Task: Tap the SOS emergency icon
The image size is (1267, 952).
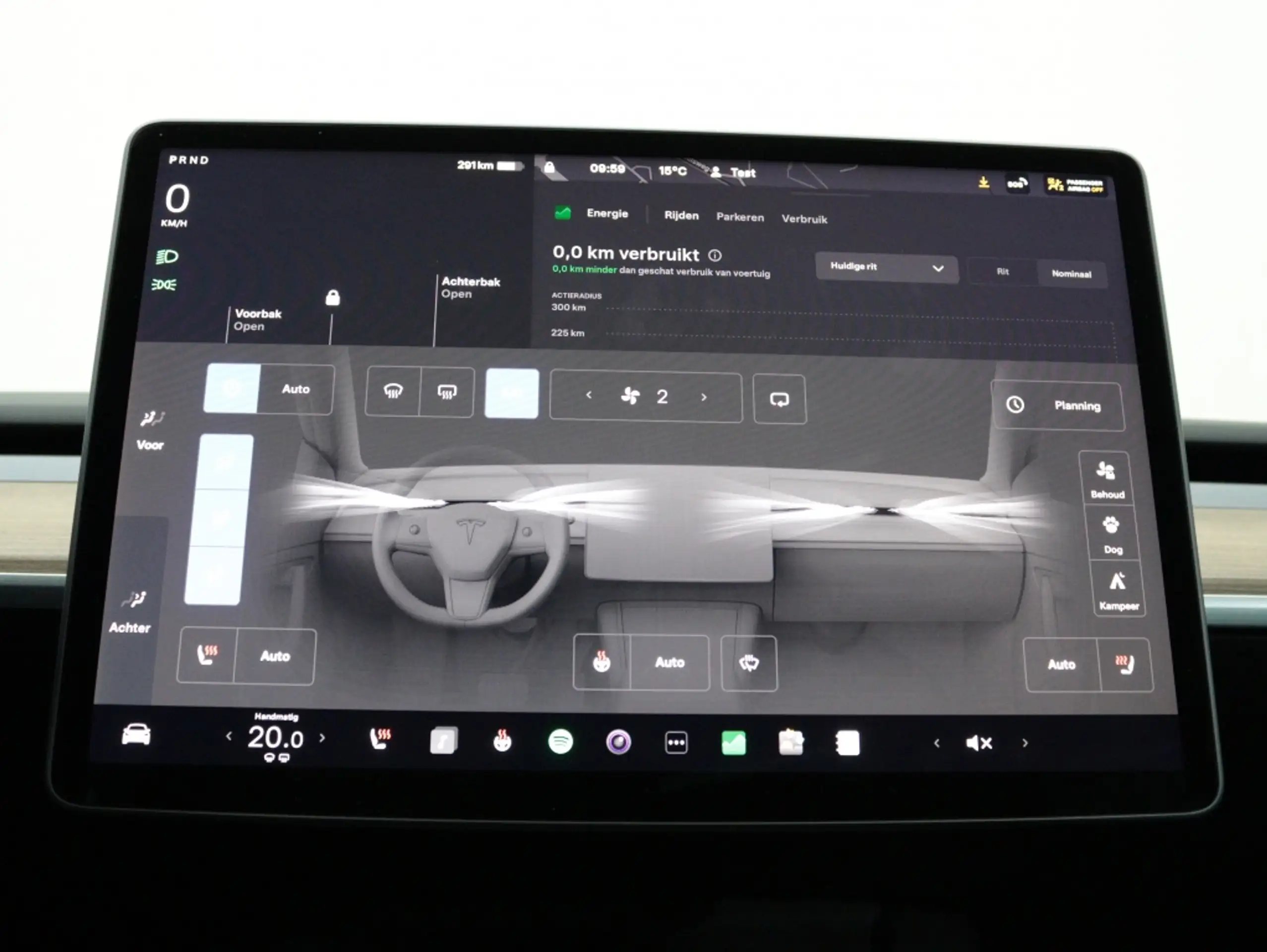Action: click(x=1017, y=184)
